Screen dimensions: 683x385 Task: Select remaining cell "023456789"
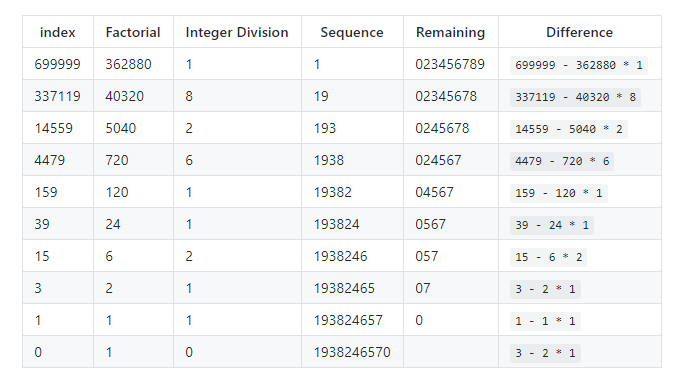click(x=450, y=64)
